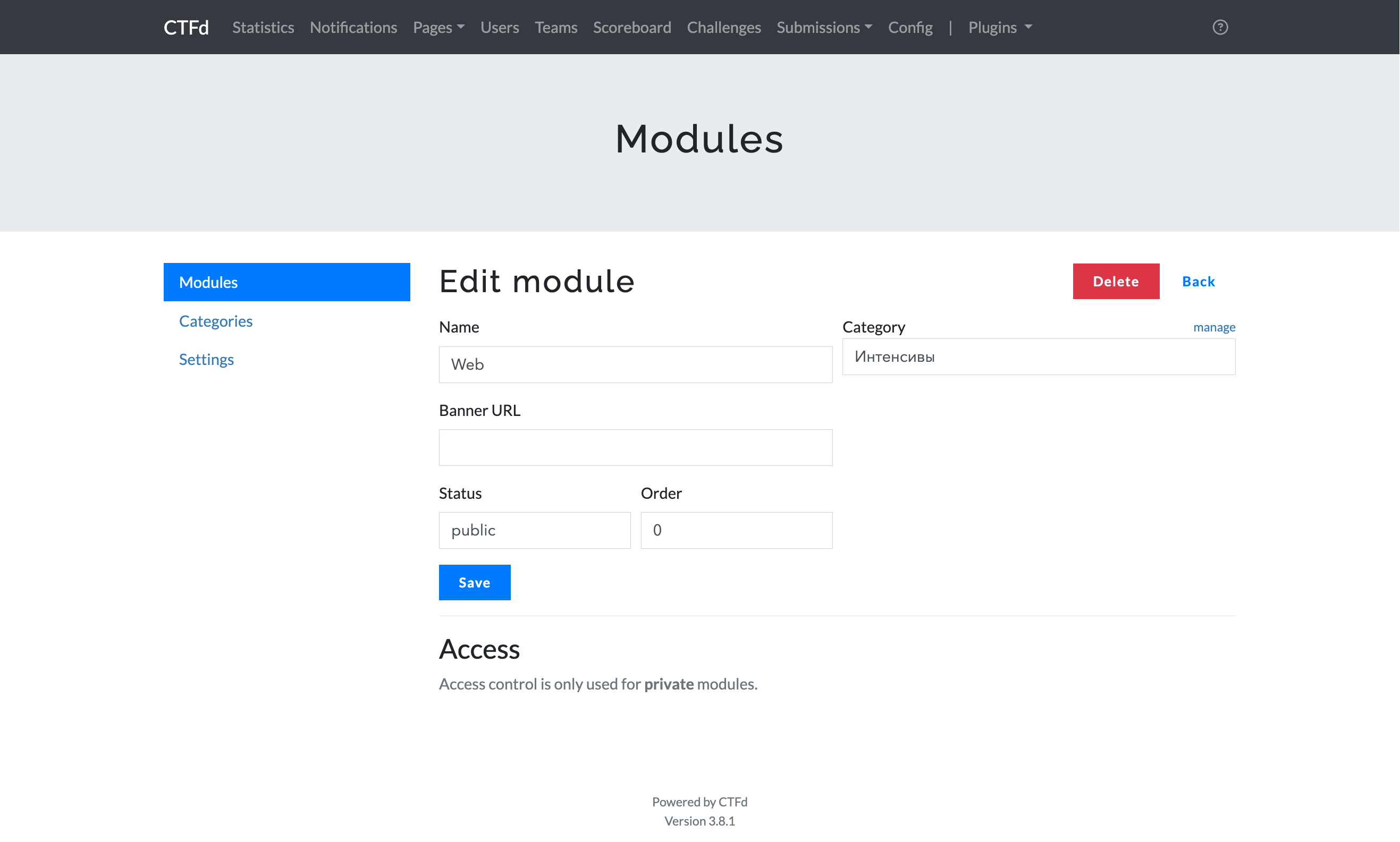Open the Category selector showing Интенсивы
This screenshot has width=1400, height=842.
point(1038,356)
